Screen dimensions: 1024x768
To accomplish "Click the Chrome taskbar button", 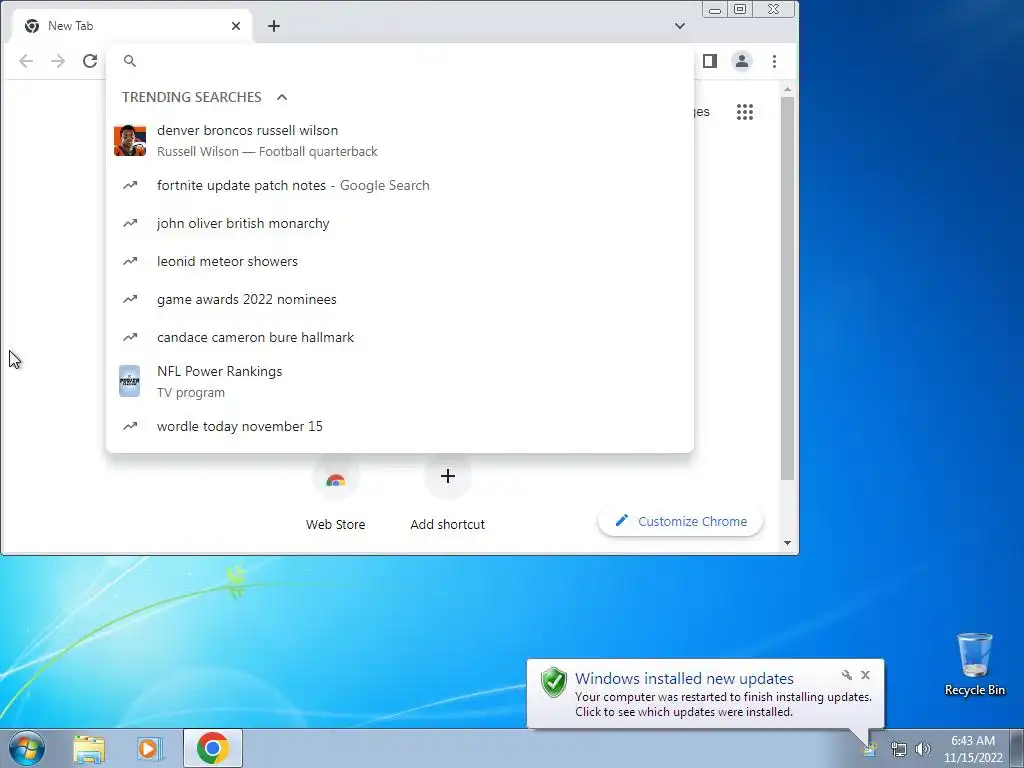I will (213, 748).
